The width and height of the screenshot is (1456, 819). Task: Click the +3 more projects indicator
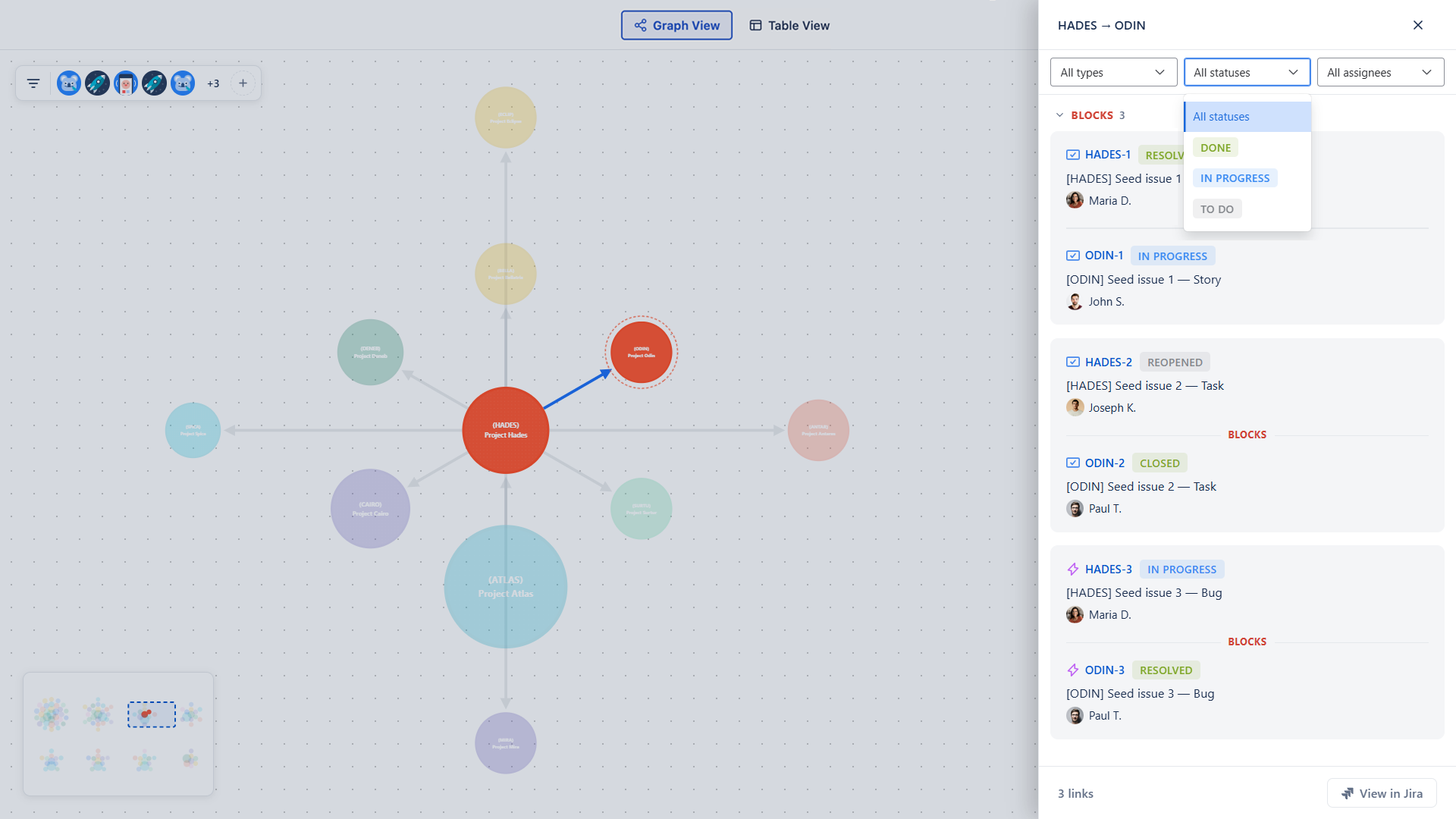(x=213, y=83)
